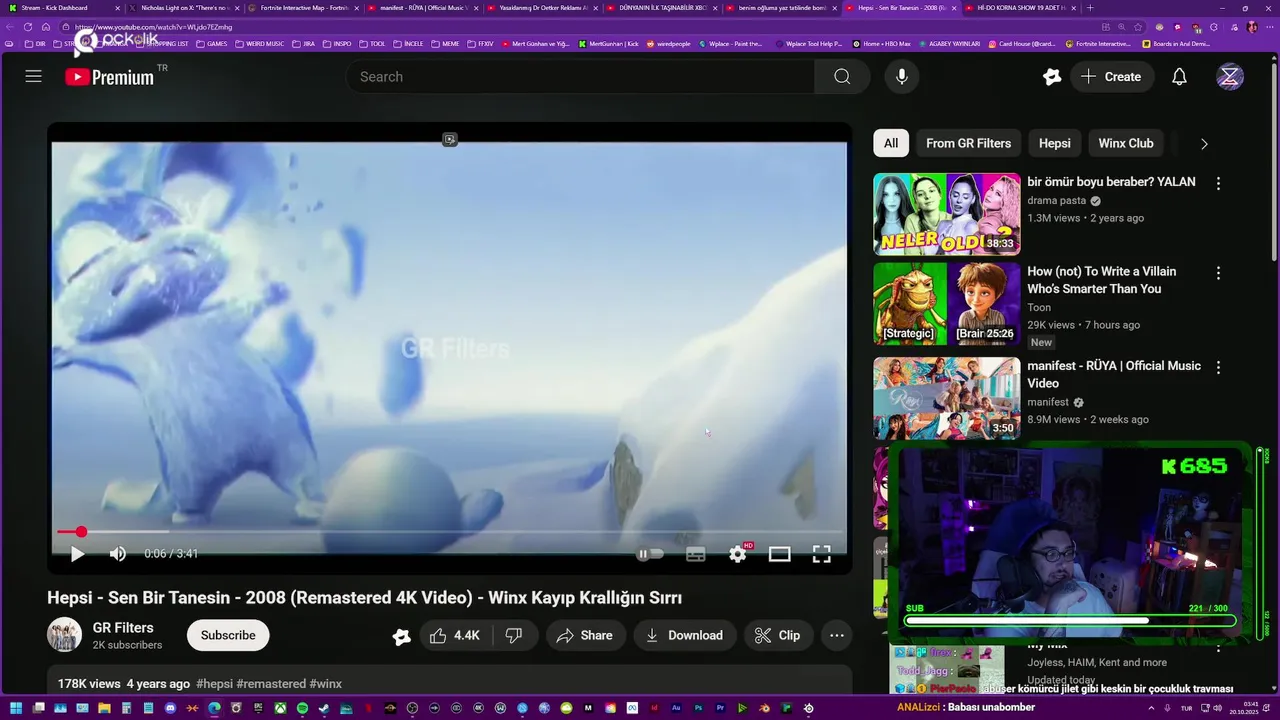Dislike the video

click(x=514, y=635)
